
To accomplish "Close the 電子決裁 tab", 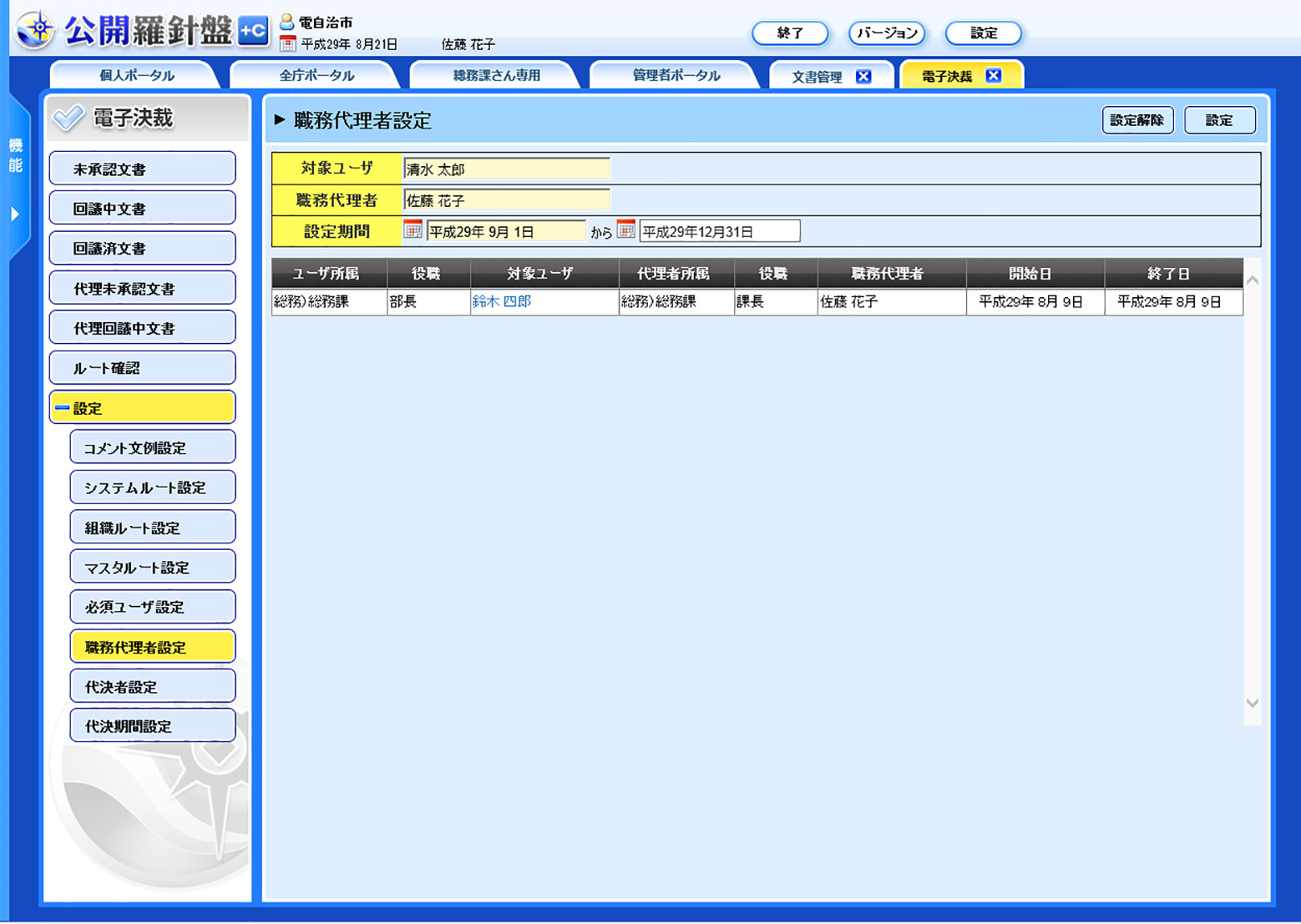I will pyautogui.click(x=993, y=75).
